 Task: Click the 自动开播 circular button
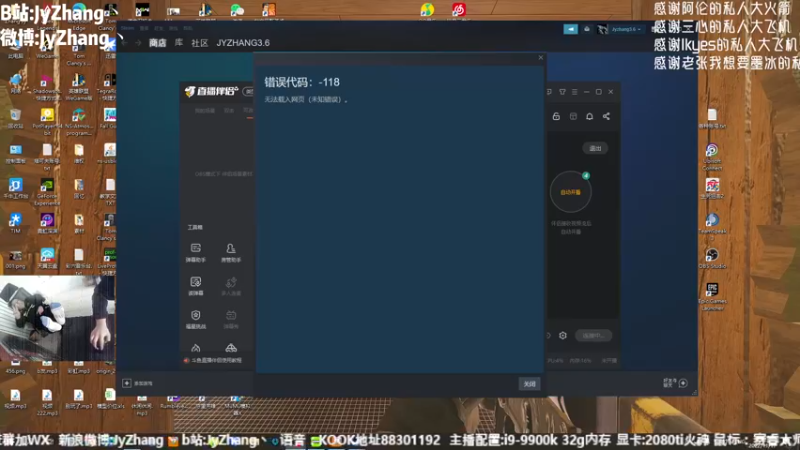point(570,192)
